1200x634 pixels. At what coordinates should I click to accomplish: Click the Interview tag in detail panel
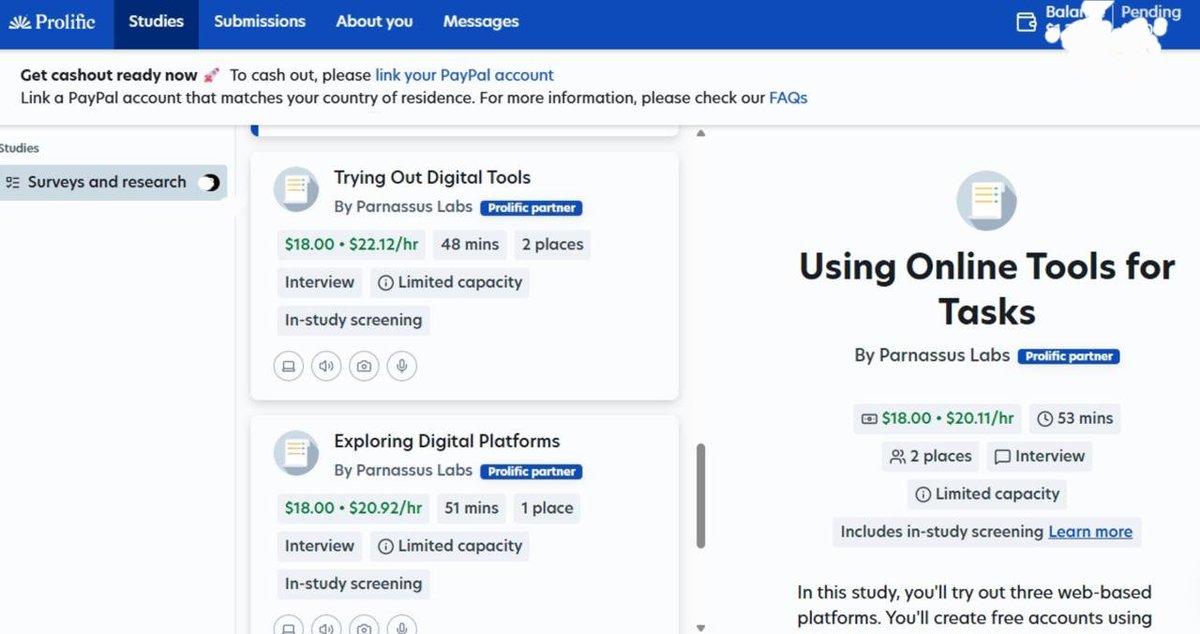coord(1039,456)
